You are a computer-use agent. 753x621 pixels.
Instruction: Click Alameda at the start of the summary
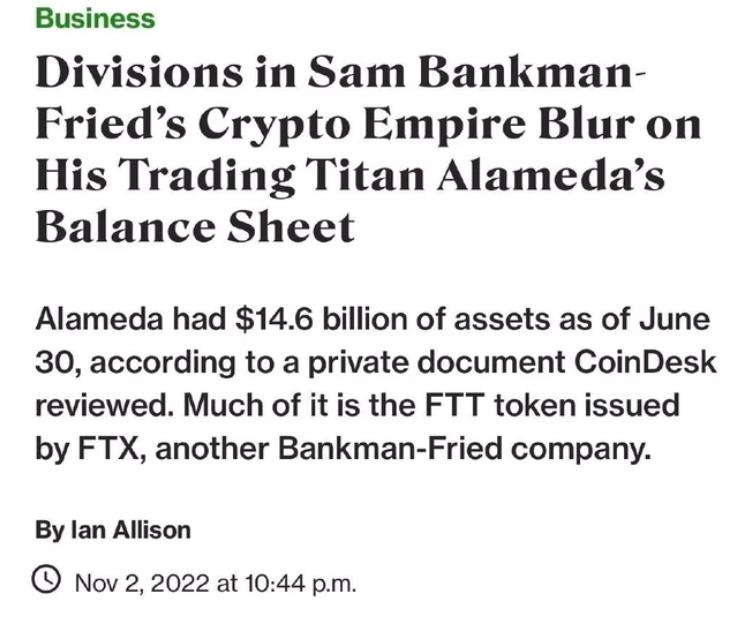[x=99, y=319]
